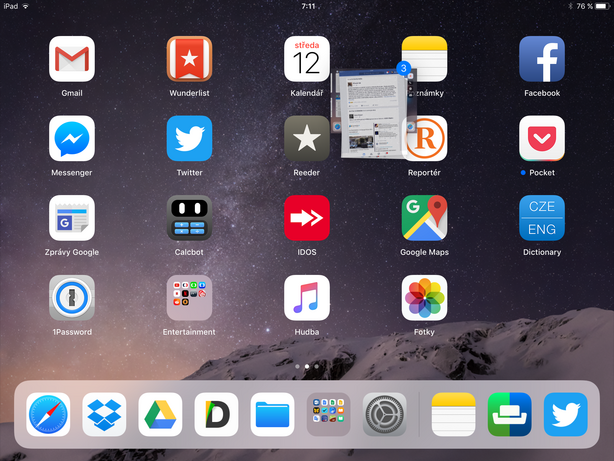Open the D app in dock
The image size is (614, 461).
216,414
